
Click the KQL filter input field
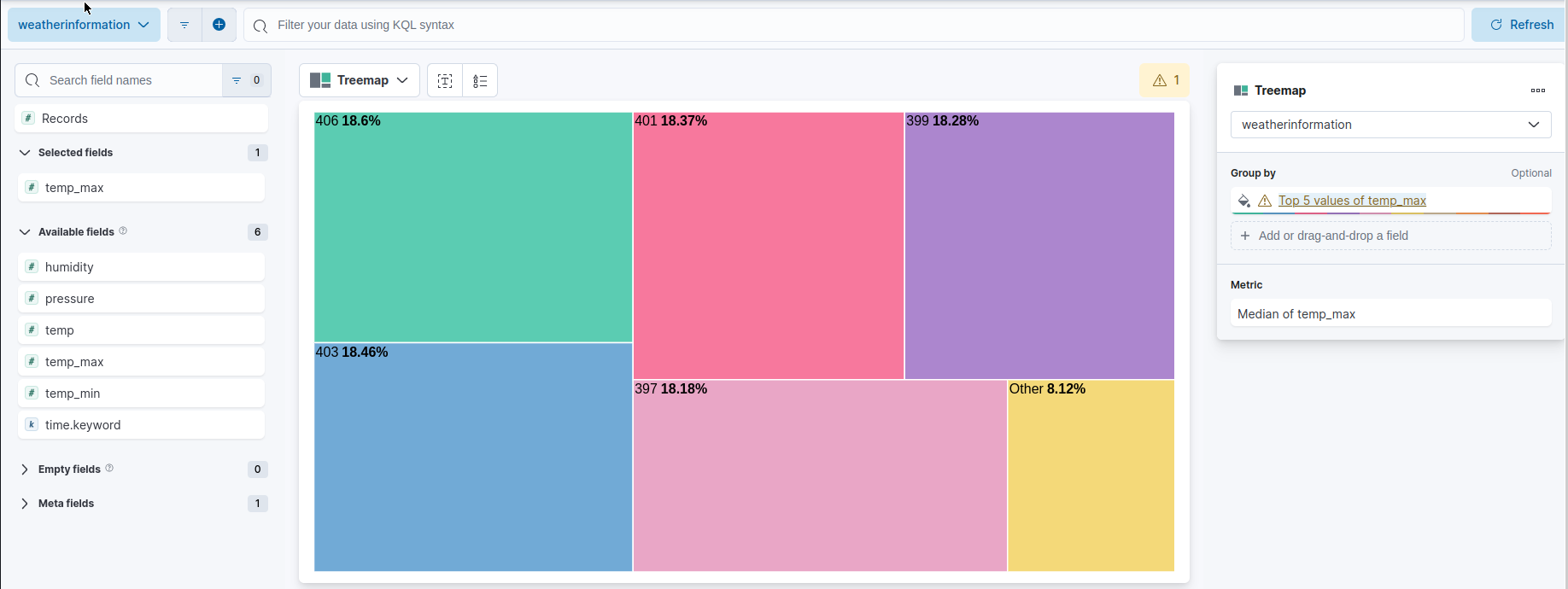click(598, 25)
